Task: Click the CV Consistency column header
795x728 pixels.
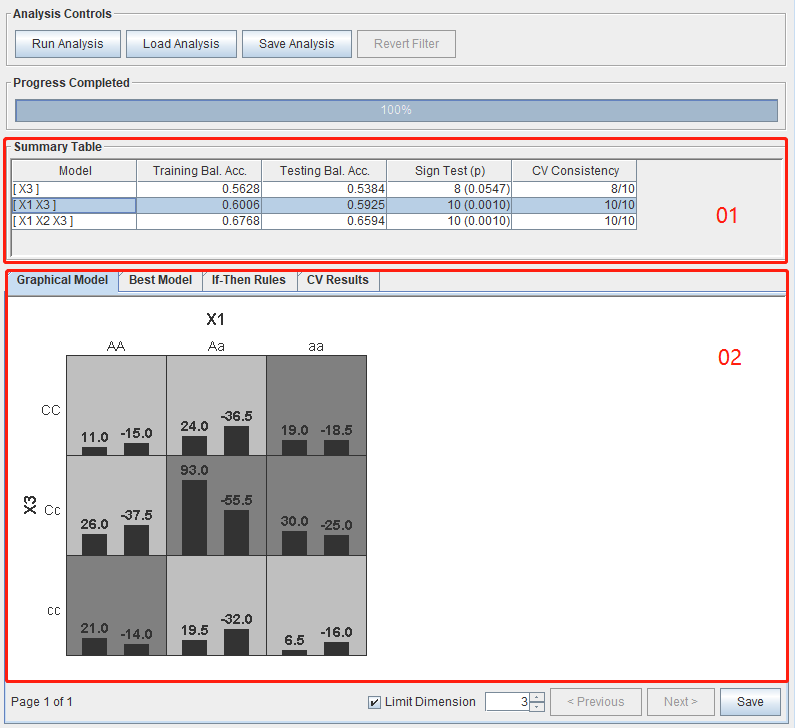Action: click(575, 171)
